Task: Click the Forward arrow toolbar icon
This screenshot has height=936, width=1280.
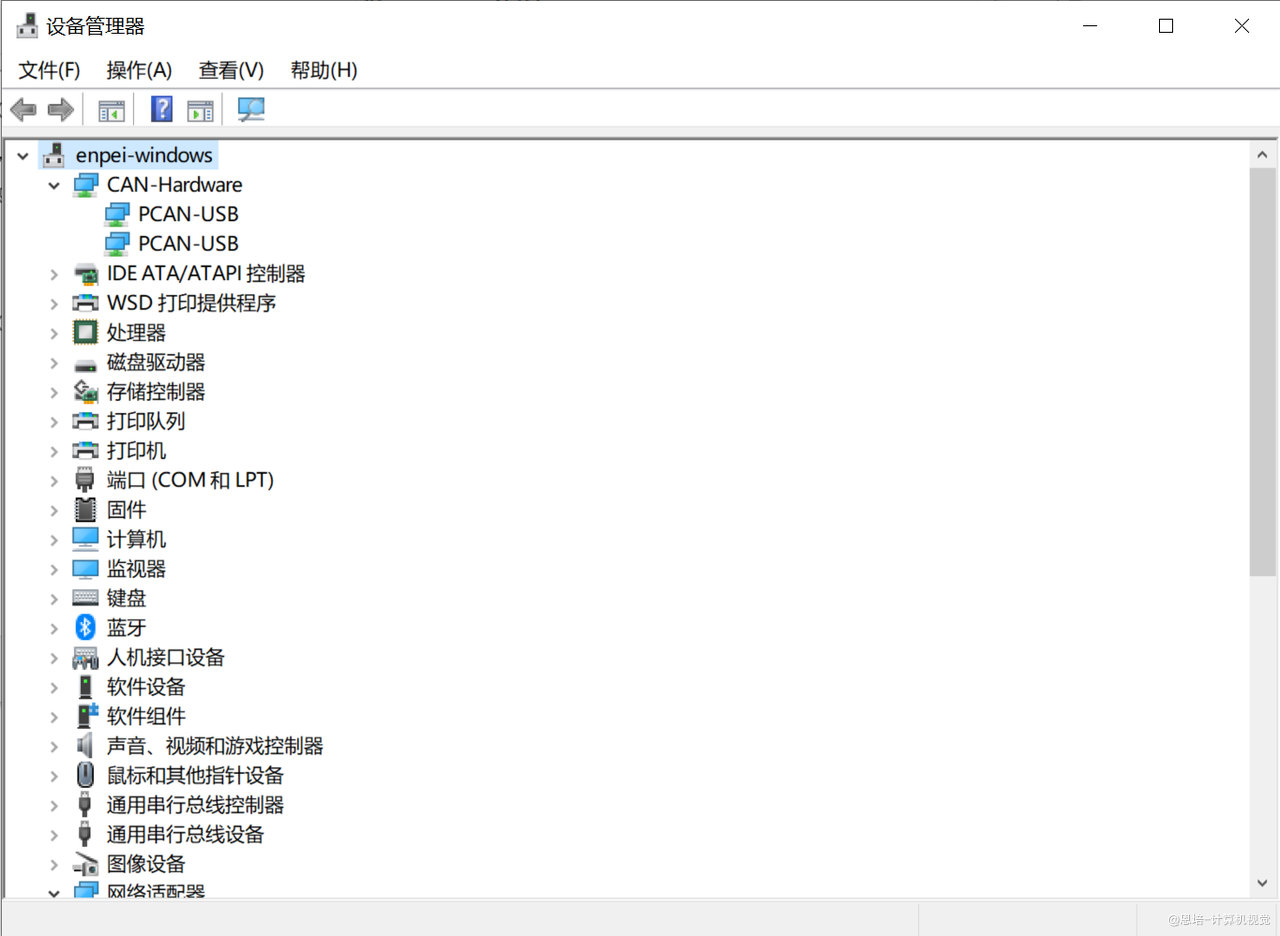Action: [x=61, y=110]
